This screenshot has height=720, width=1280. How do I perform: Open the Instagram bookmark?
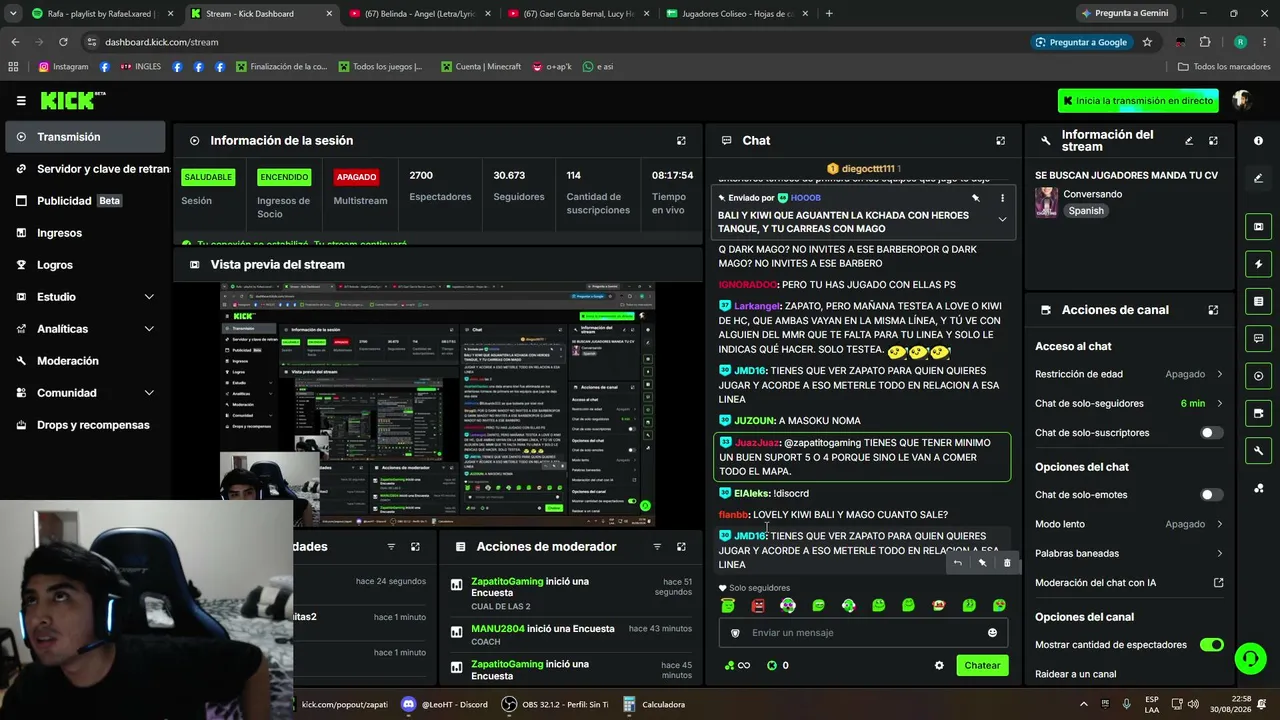[64, 67]
